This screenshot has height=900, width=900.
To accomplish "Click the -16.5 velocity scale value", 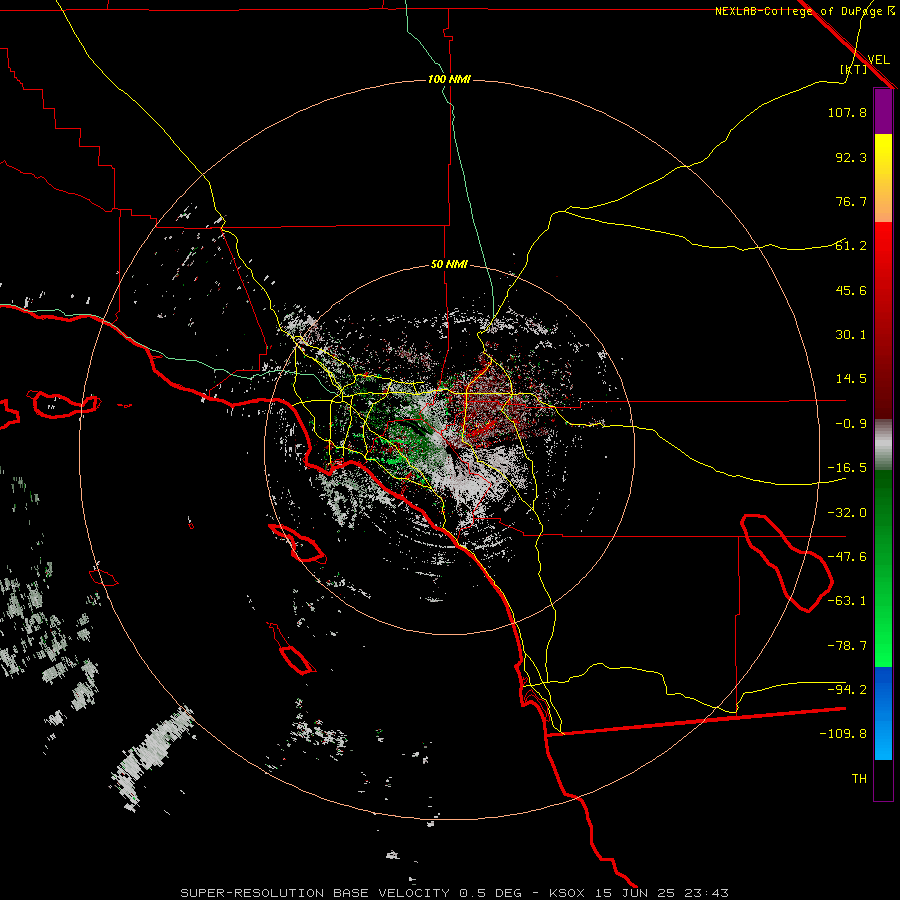I will [x=847, y=468].
